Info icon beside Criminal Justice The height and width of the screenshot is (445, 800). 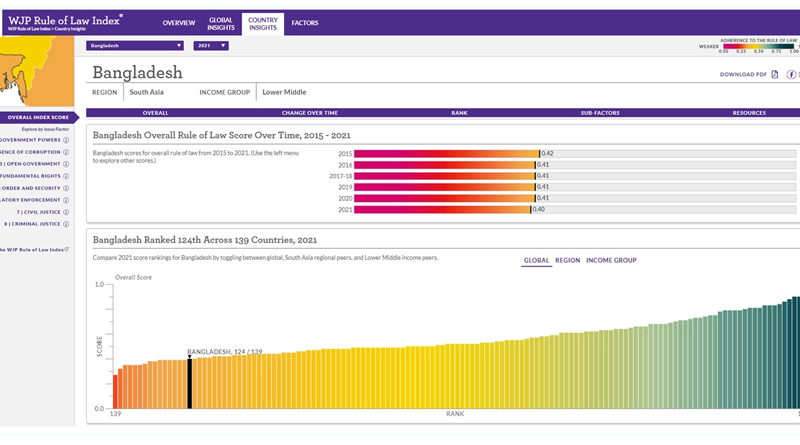click(x=66, y=224)
